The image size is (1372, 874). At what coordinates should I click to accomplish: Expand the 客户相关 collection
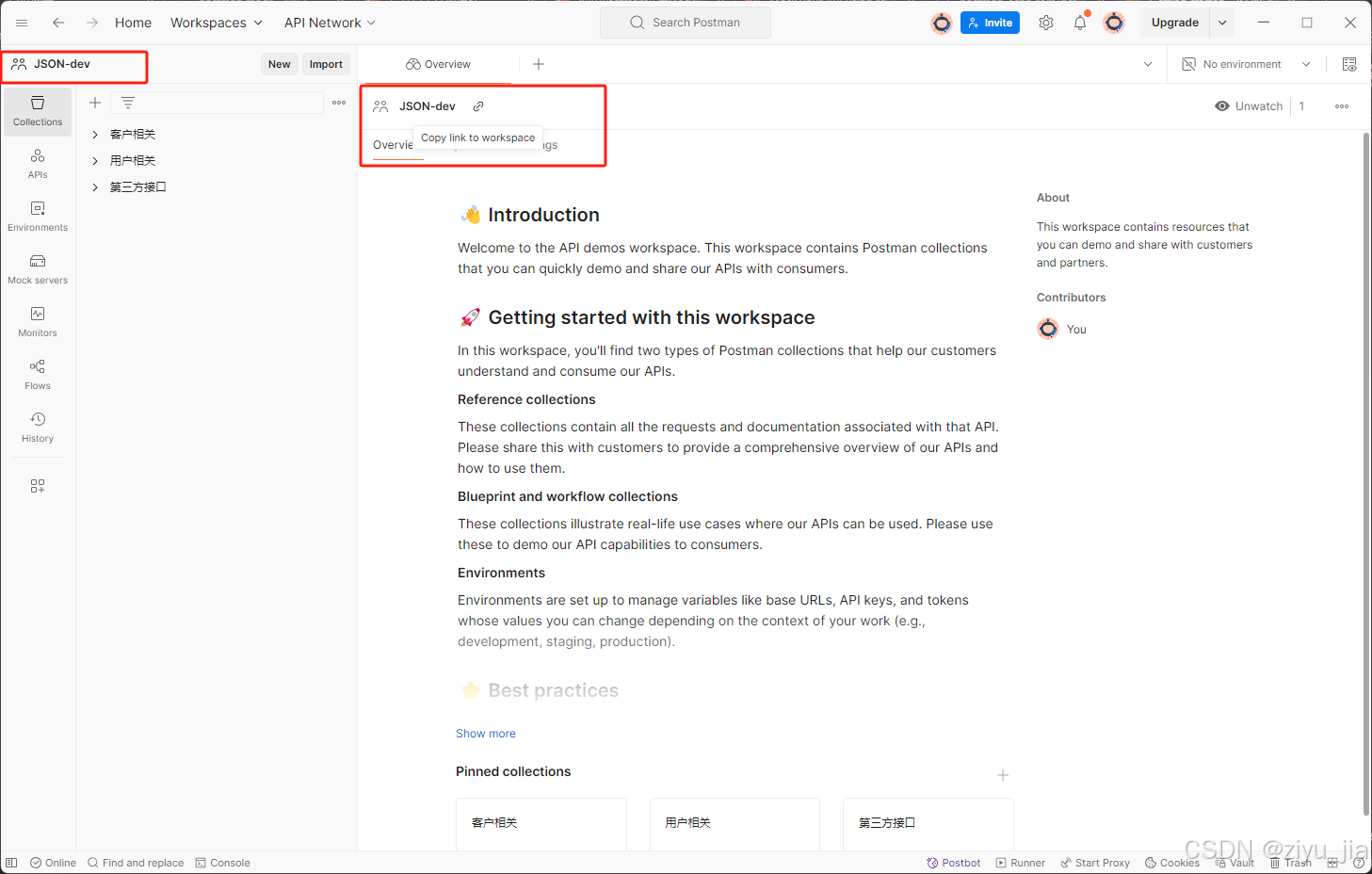pyautogui.click(x=95, y=135)
